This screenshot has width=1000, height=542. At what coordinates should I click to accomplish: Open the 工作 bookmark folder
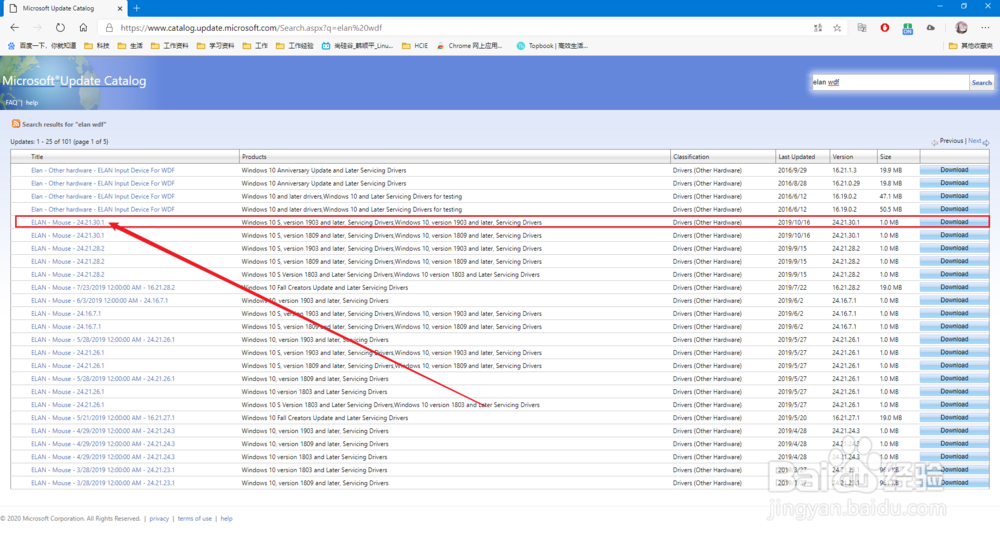click(255, 46)
